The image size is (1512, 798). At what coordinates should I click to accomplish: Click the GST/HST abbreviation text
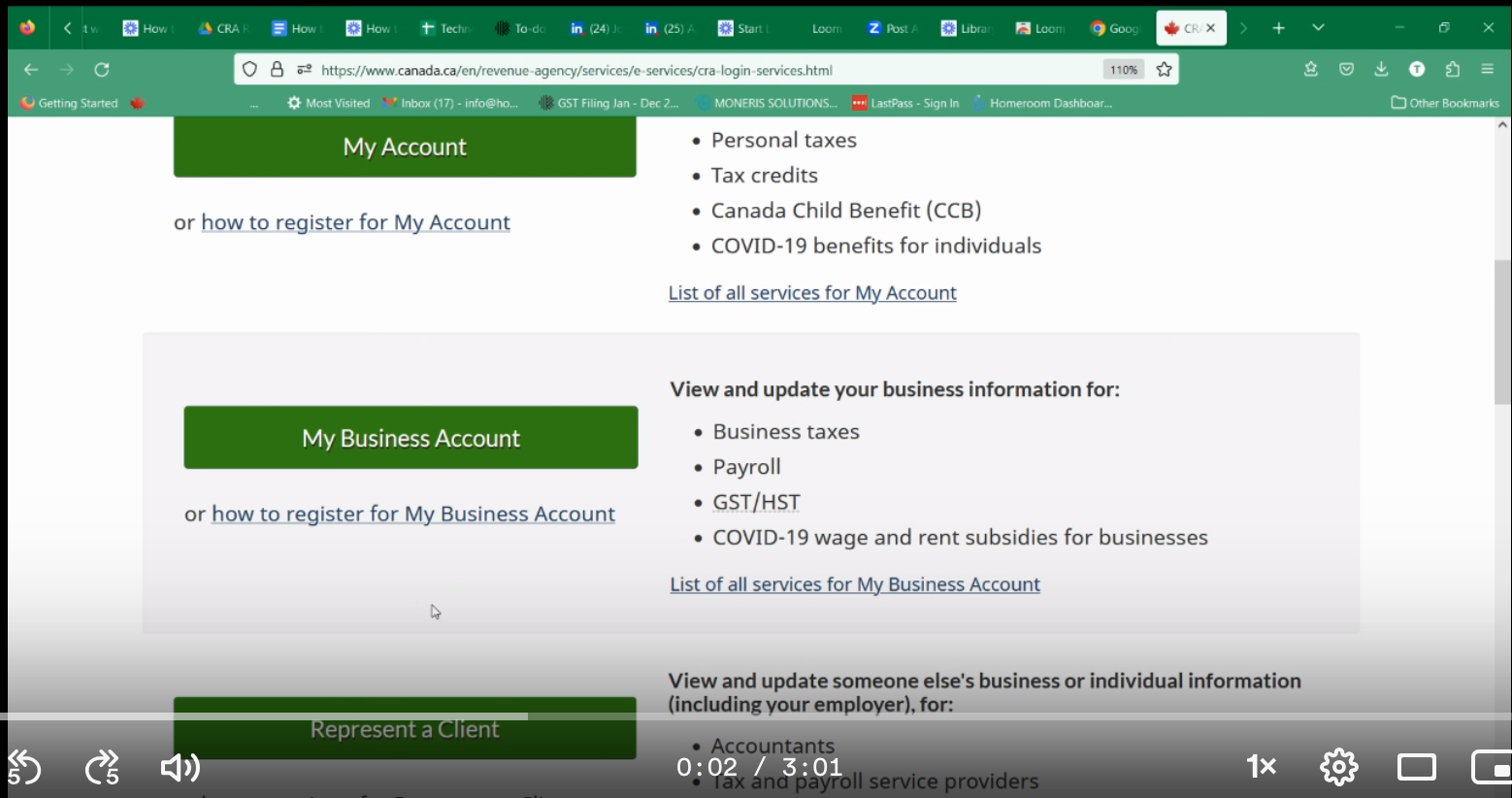[x=756, y=502]
